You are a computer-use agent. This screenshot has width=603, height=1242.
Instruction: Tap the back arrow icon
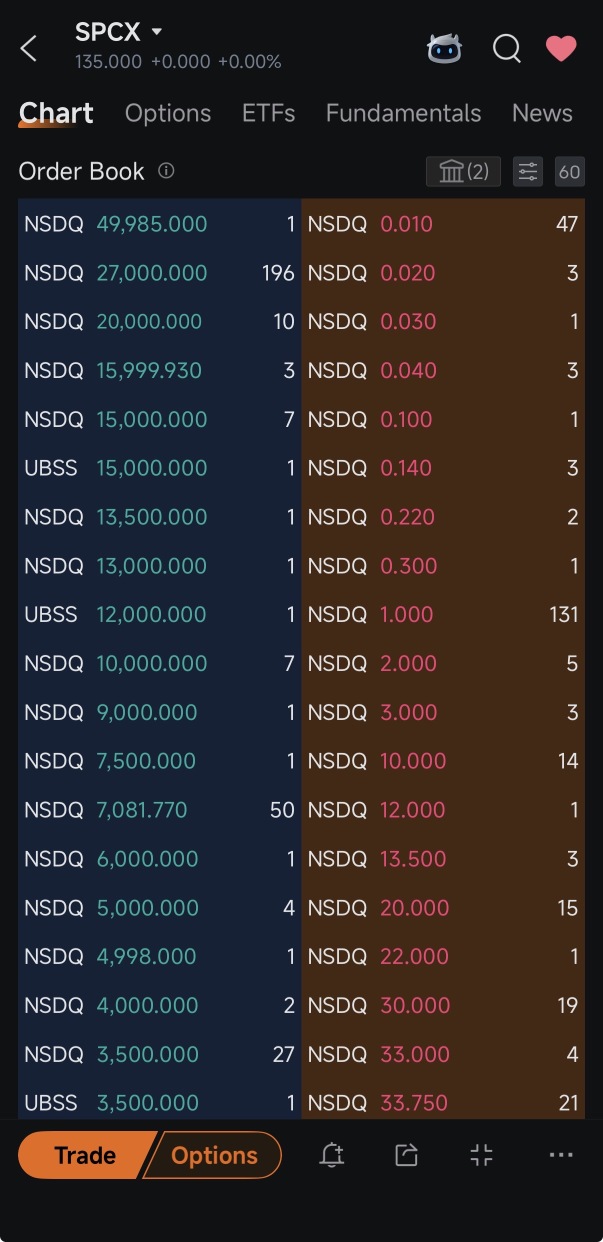pyautogui.click(x=28, y=48)
